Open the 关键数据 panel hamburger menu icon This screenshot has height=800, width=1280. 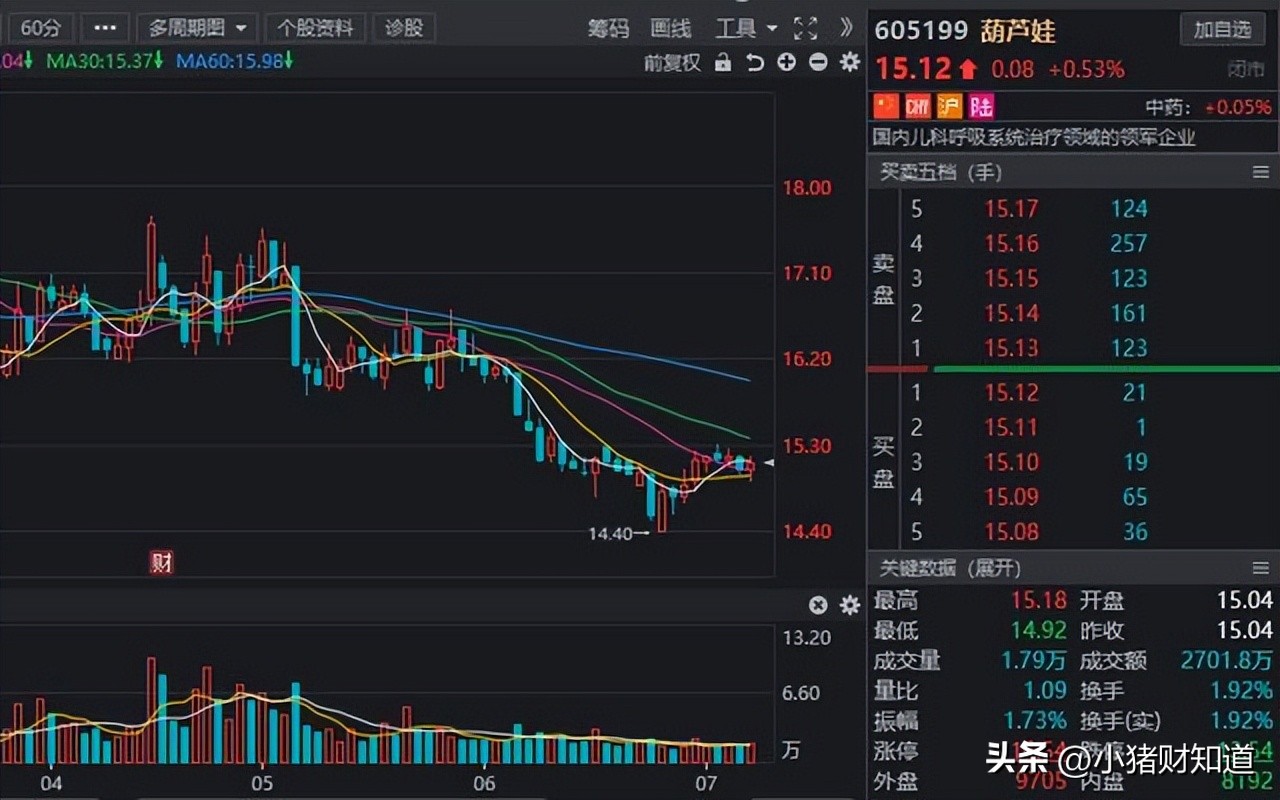tap(1261, 568)
